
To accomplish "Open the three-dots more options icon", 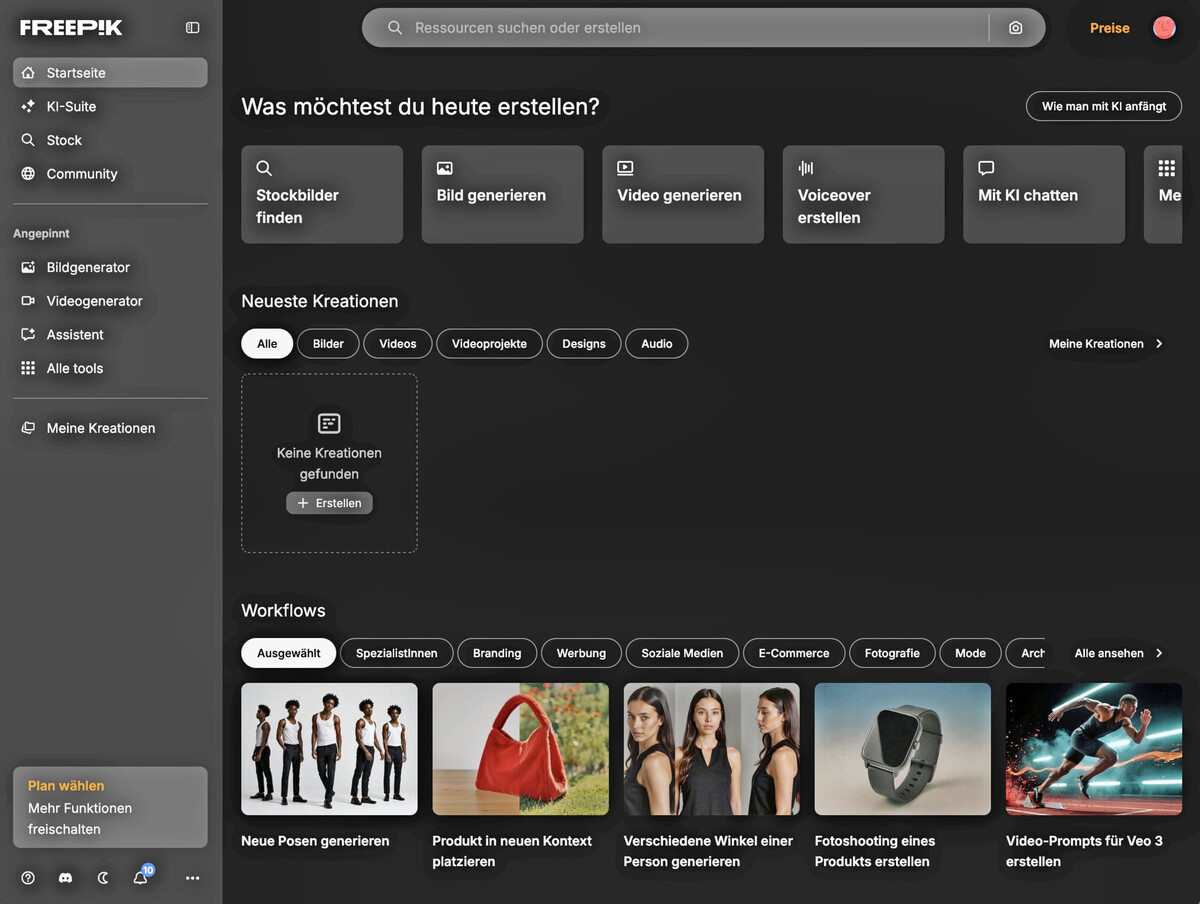I will point(193,878).
